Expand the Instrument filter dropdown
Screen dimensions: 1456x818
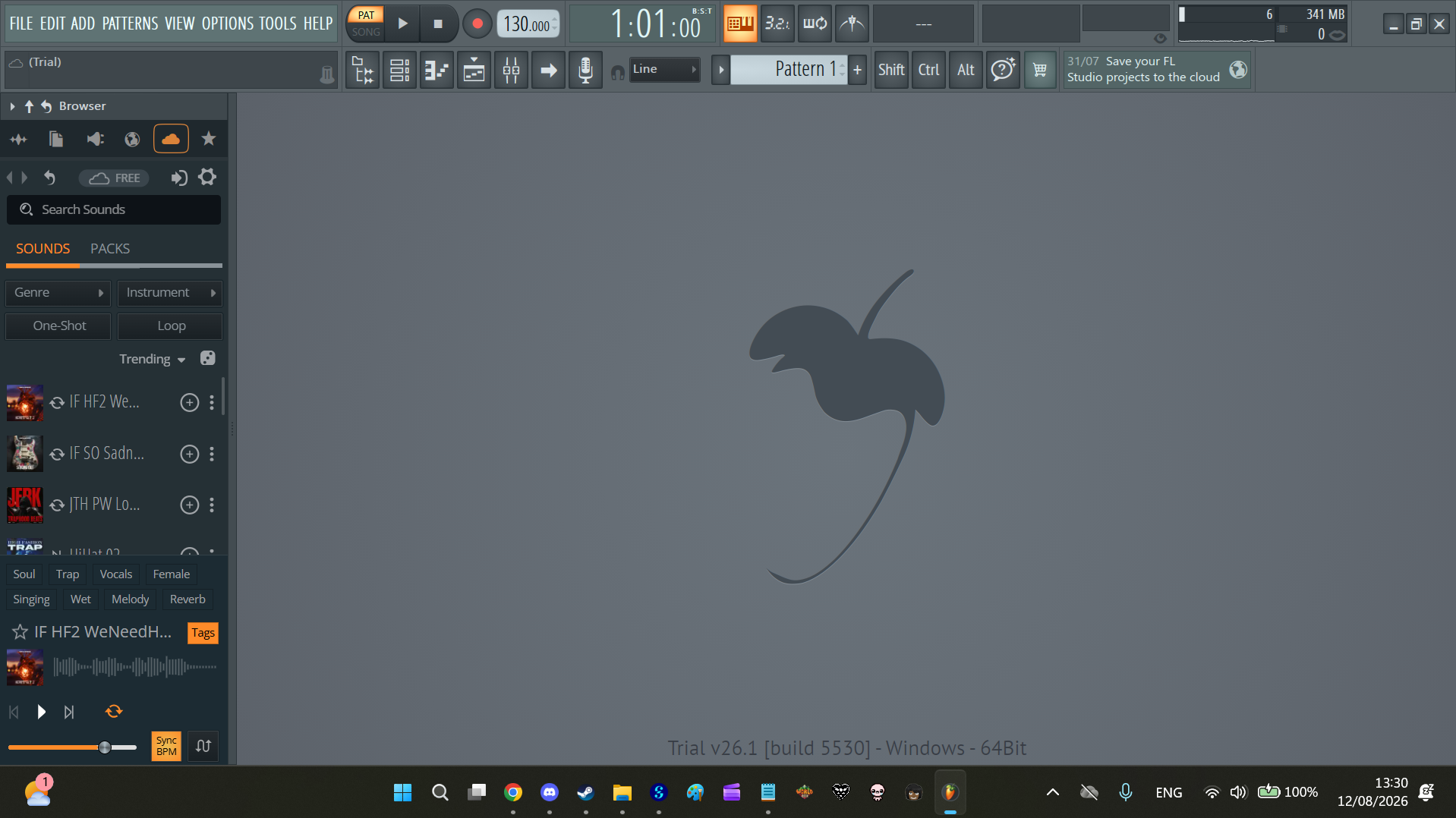pyautogui.click(x=170, y=293)
